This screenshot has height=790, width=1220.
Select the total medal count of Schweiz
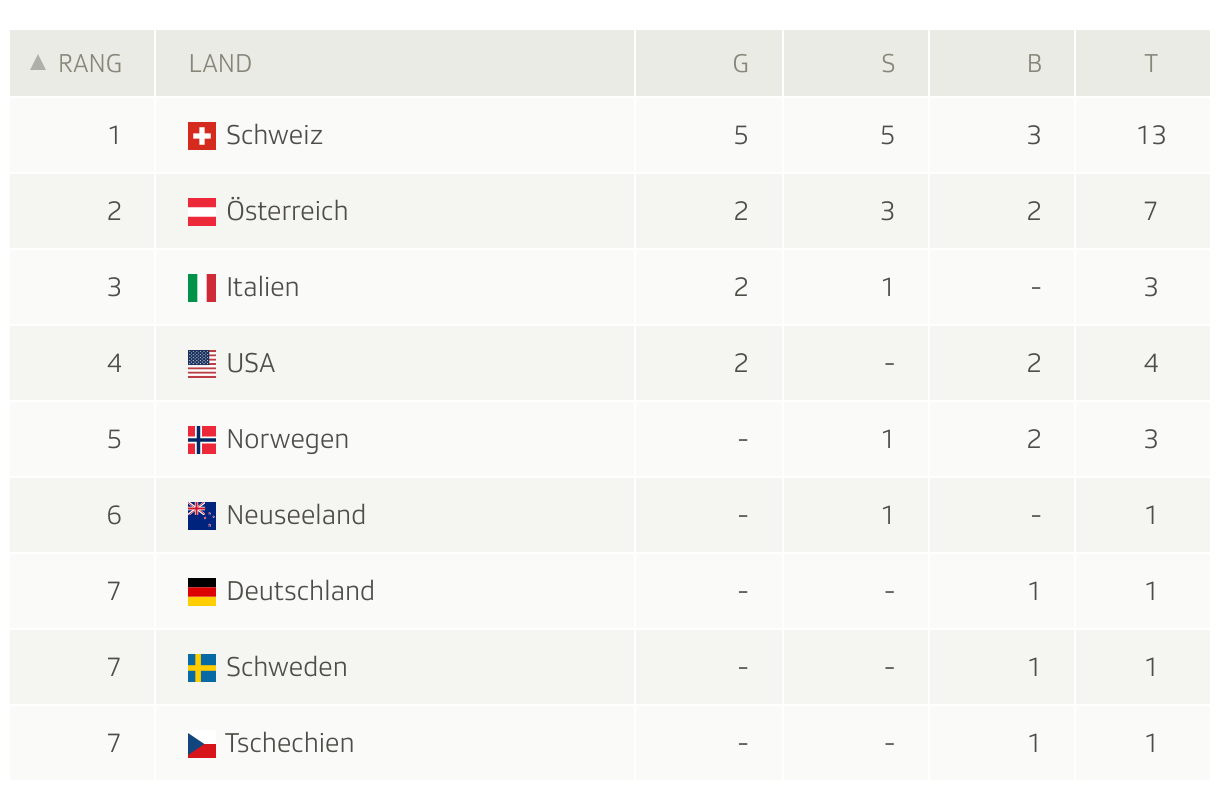click(x=1151, y=135)
